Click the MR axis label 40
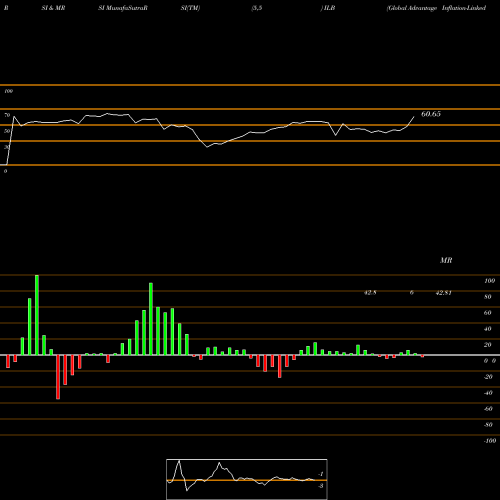Image resolution: width=500 pixels, height=500 pixels. pyautogui.click(x=488, y=329)
